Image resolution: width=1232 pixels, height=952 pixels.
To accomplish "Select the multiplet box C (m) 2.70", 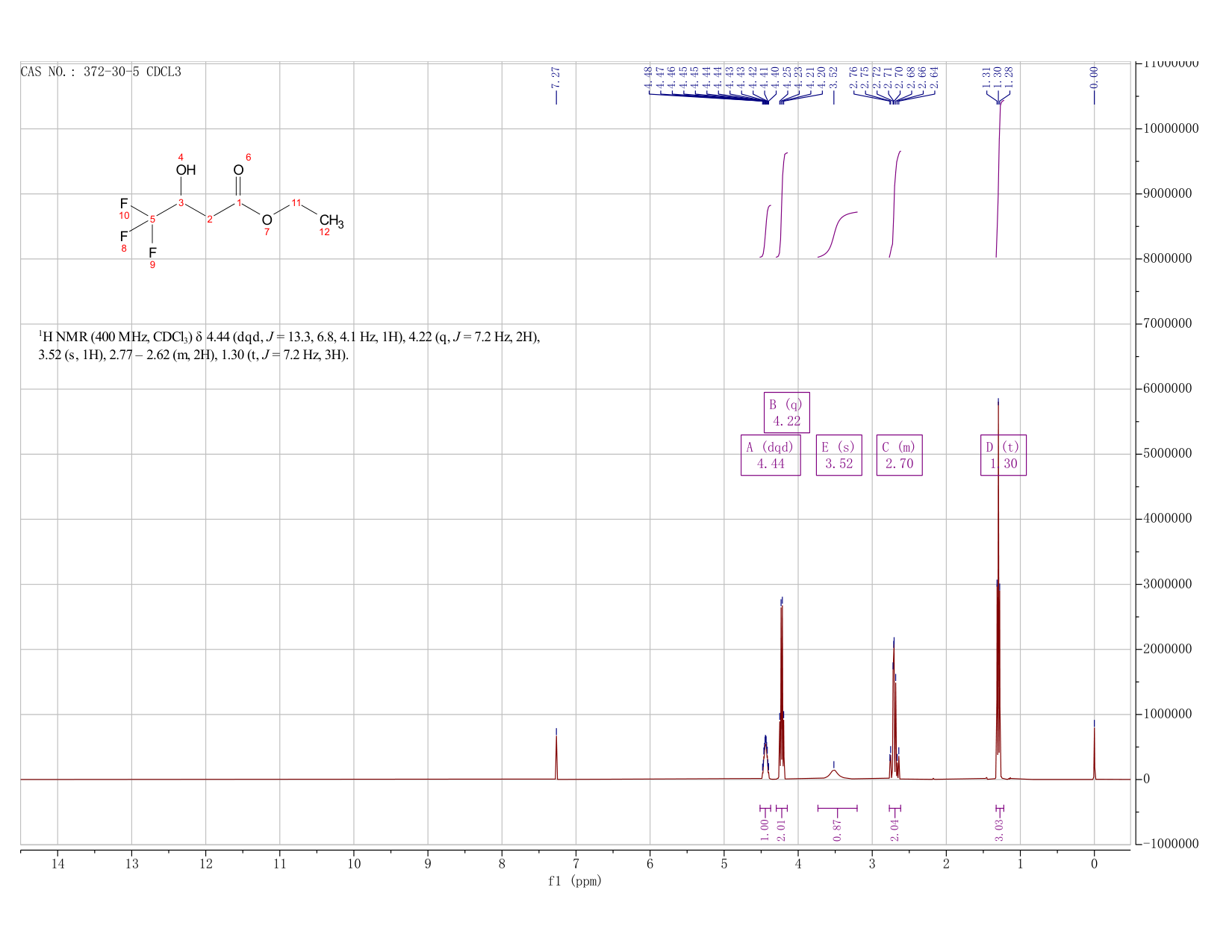I will coord(899,455).
